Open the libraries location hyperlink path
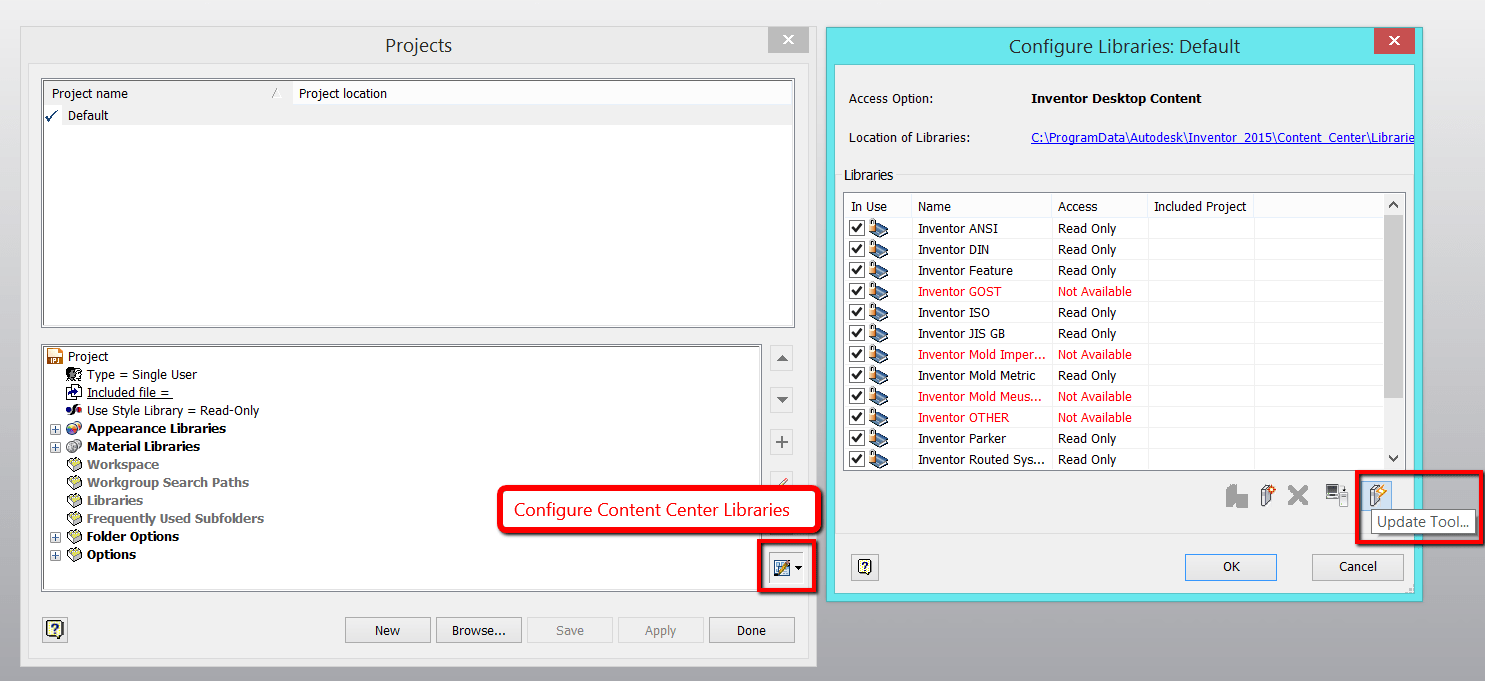Viewport: 1485px width, 681px height. pos(1220,137)
